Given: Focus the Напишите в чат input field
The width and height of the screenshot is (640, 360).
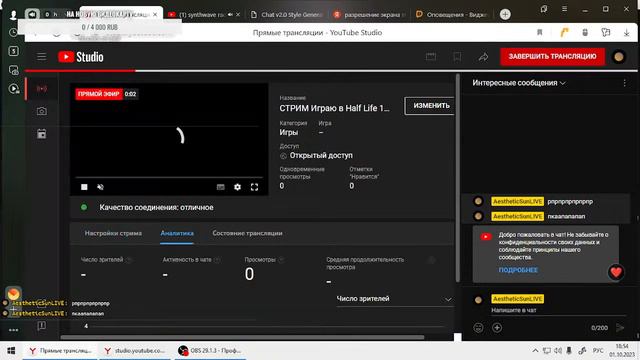Looking at the screenshot, I should tap(558, 310).
